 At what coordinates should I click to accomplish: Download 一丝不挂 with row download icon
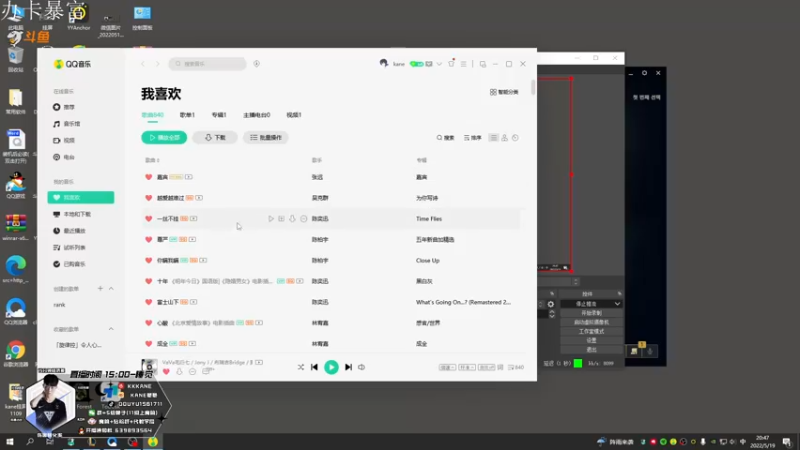click(292, 219)
